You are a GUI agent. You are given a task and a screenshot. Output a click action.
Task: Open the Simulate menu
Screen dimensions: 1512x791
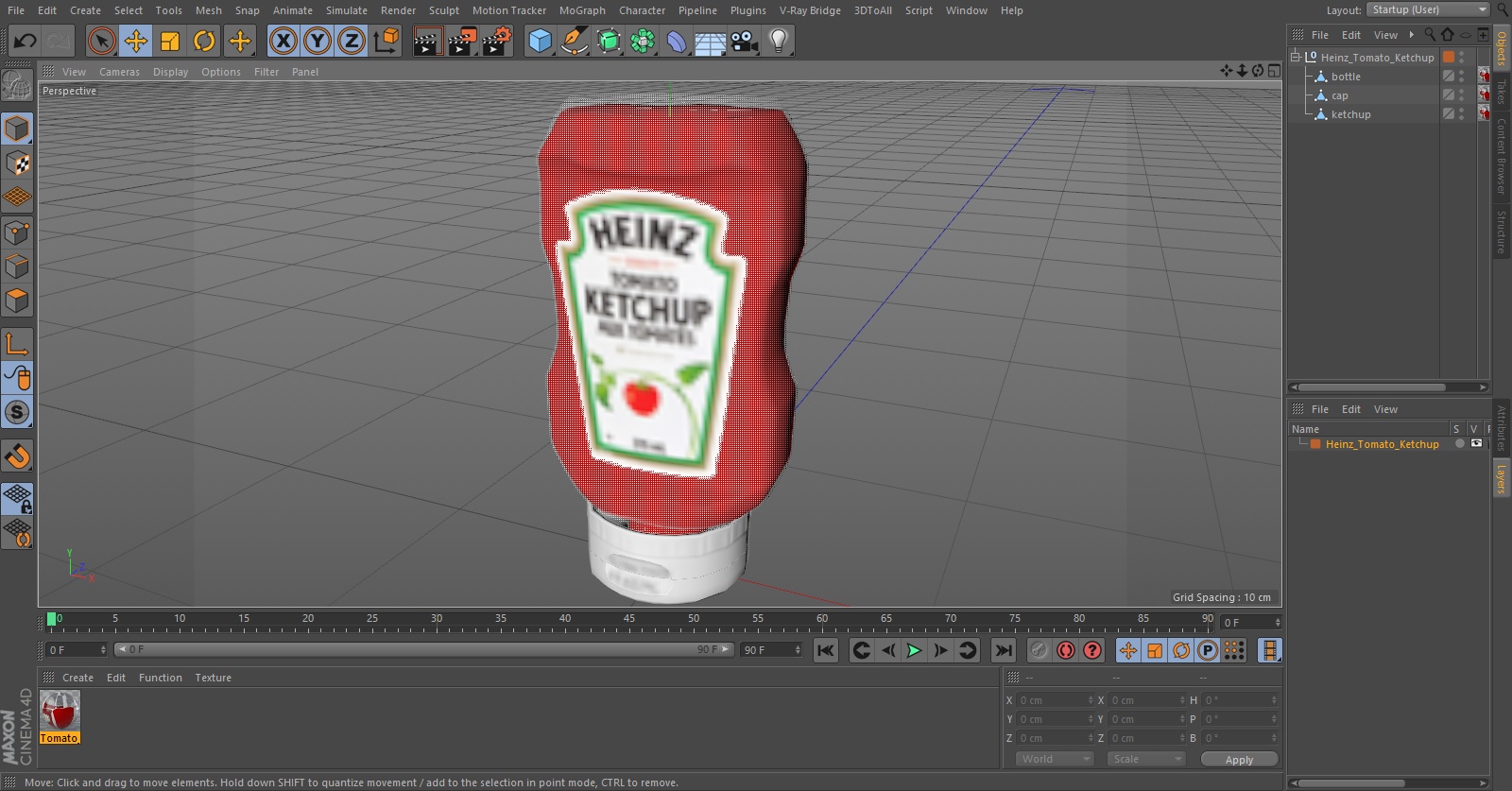tap(346, 10)
